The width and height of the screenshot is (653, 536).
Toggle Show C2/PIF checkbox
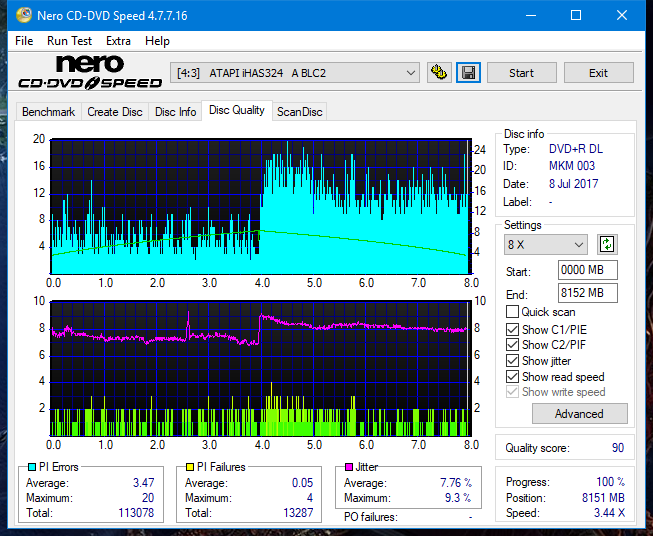coord(512,345)
